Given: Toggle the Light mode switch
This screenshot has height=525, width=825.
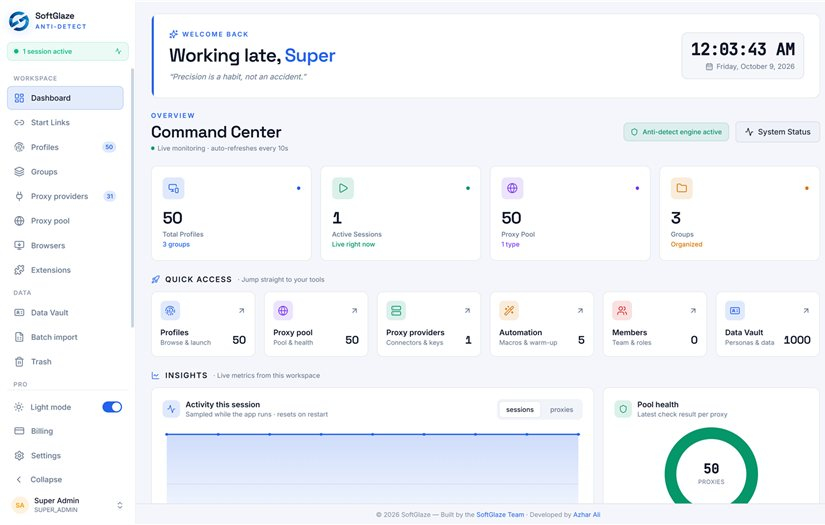Looking at the screenshot, I should [112, 407].
